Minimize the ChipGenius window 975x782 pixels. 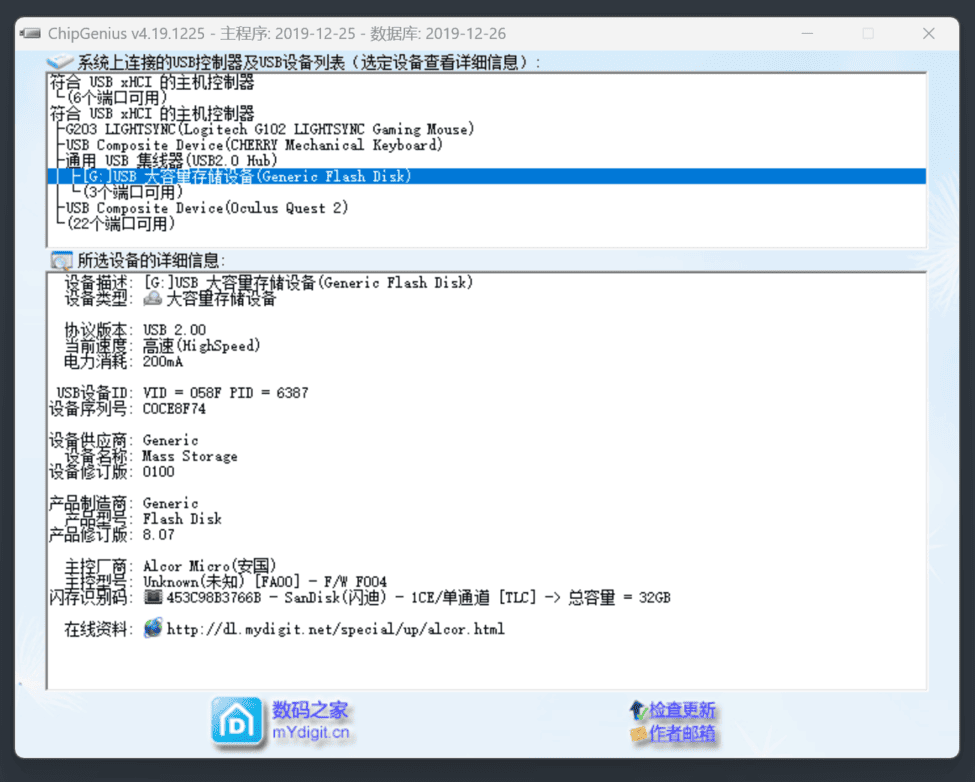coord(807,33)
